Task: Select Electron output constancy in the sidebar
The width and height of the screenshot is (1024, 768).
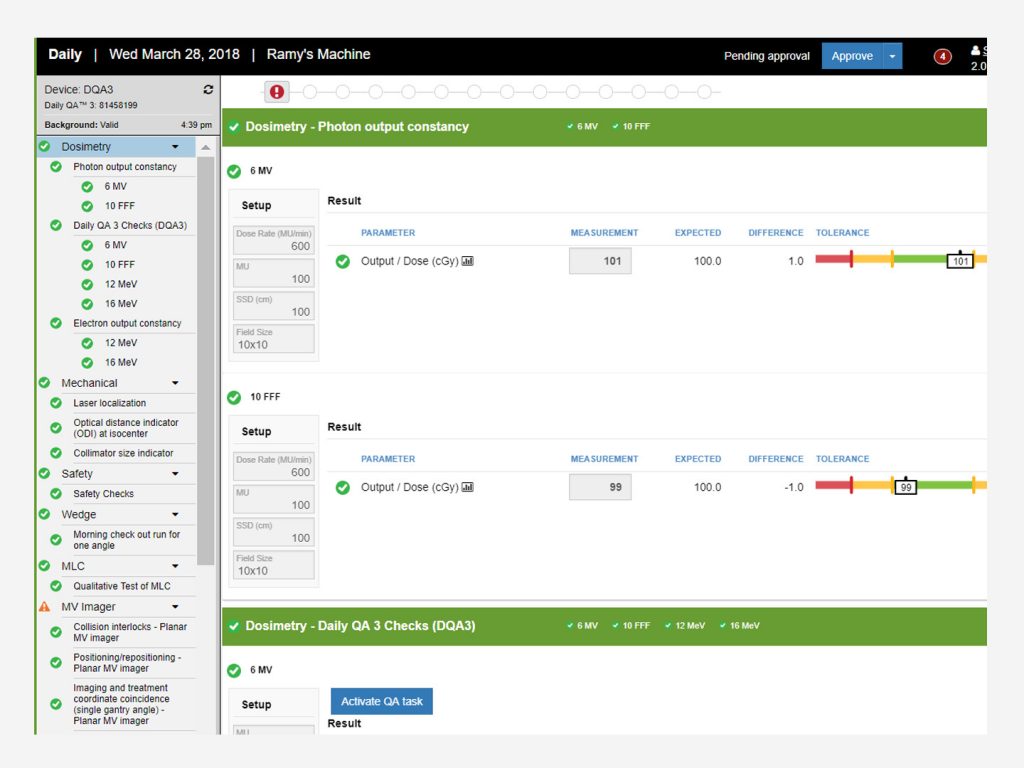Action: point(127,323)
